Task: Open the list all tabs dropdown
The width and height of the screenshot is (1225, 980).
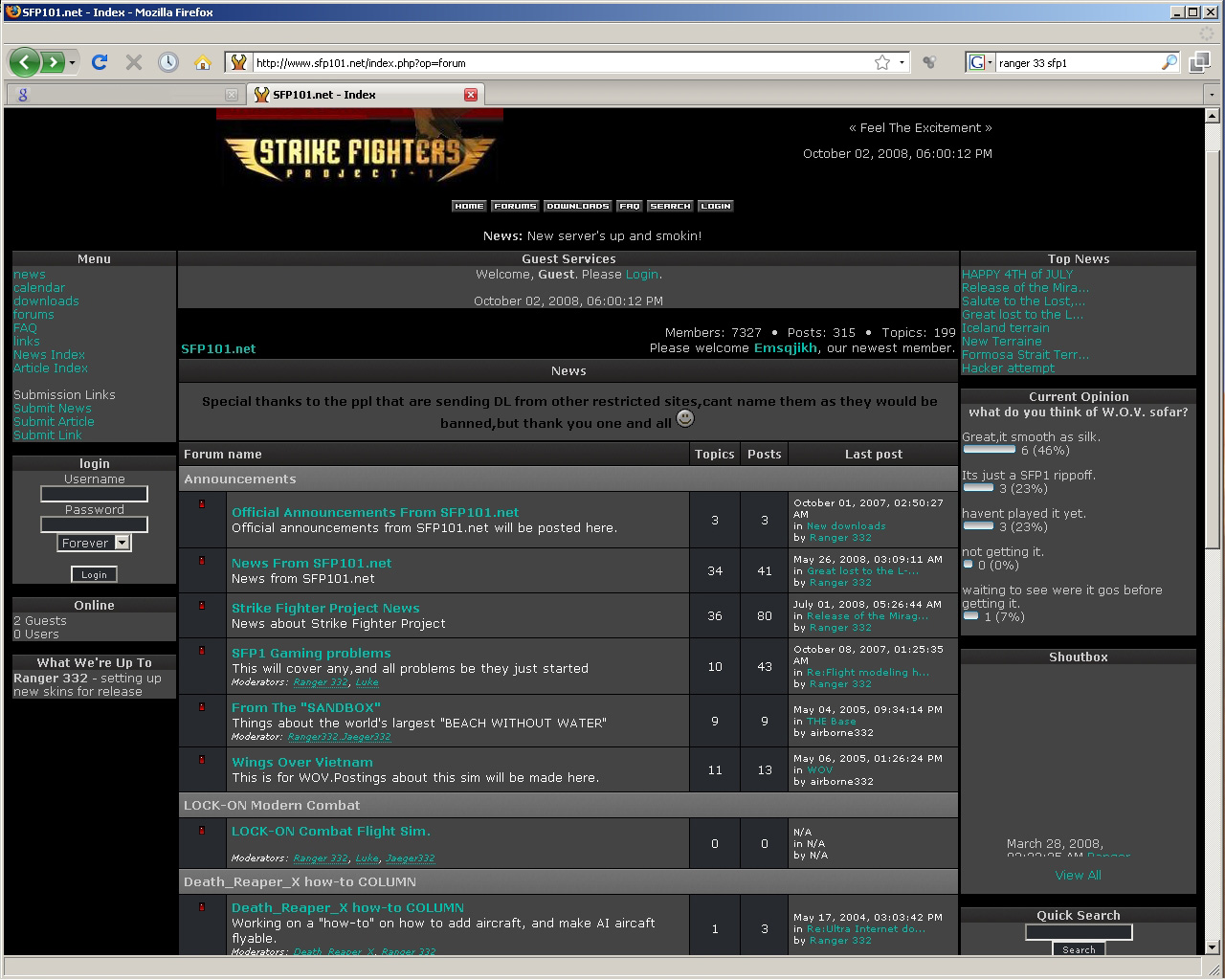Action: click(x=1213, y=95)
